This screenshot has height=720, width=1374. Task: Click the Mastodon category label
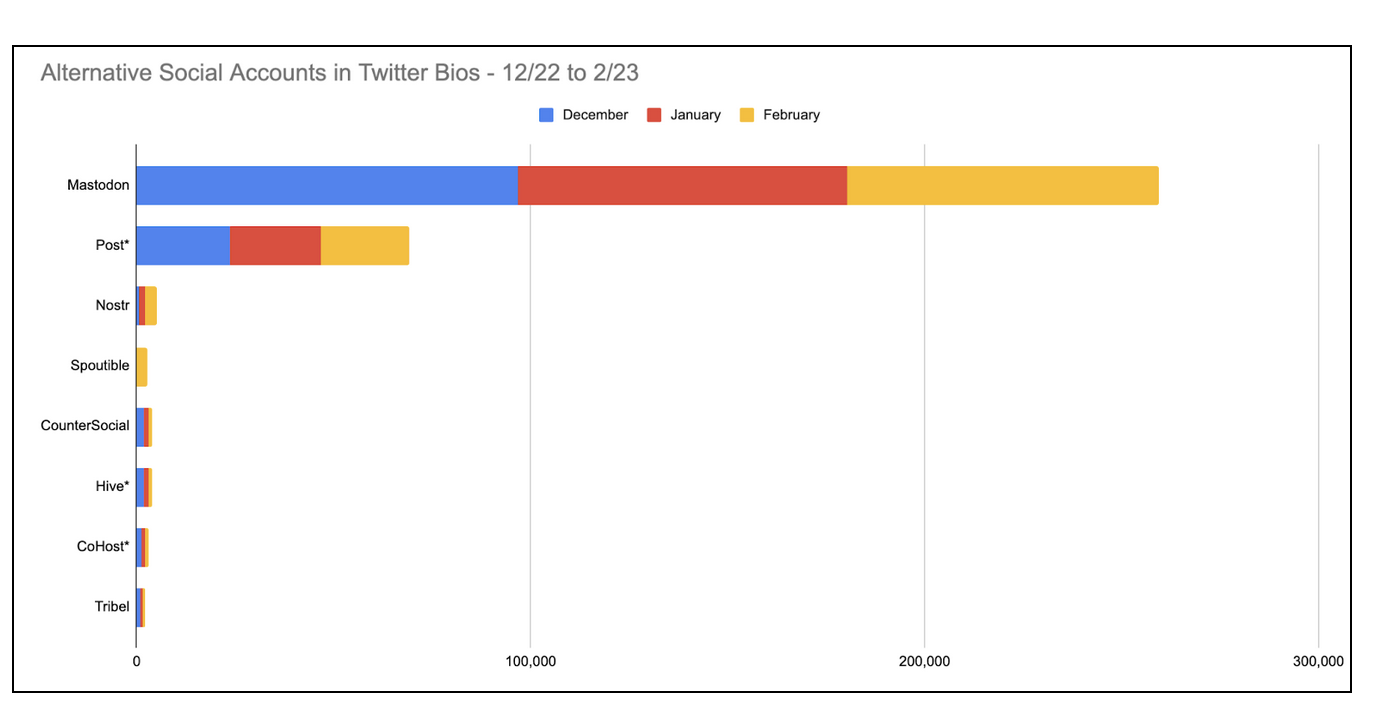pyautogui.click(x=98, y=185)
